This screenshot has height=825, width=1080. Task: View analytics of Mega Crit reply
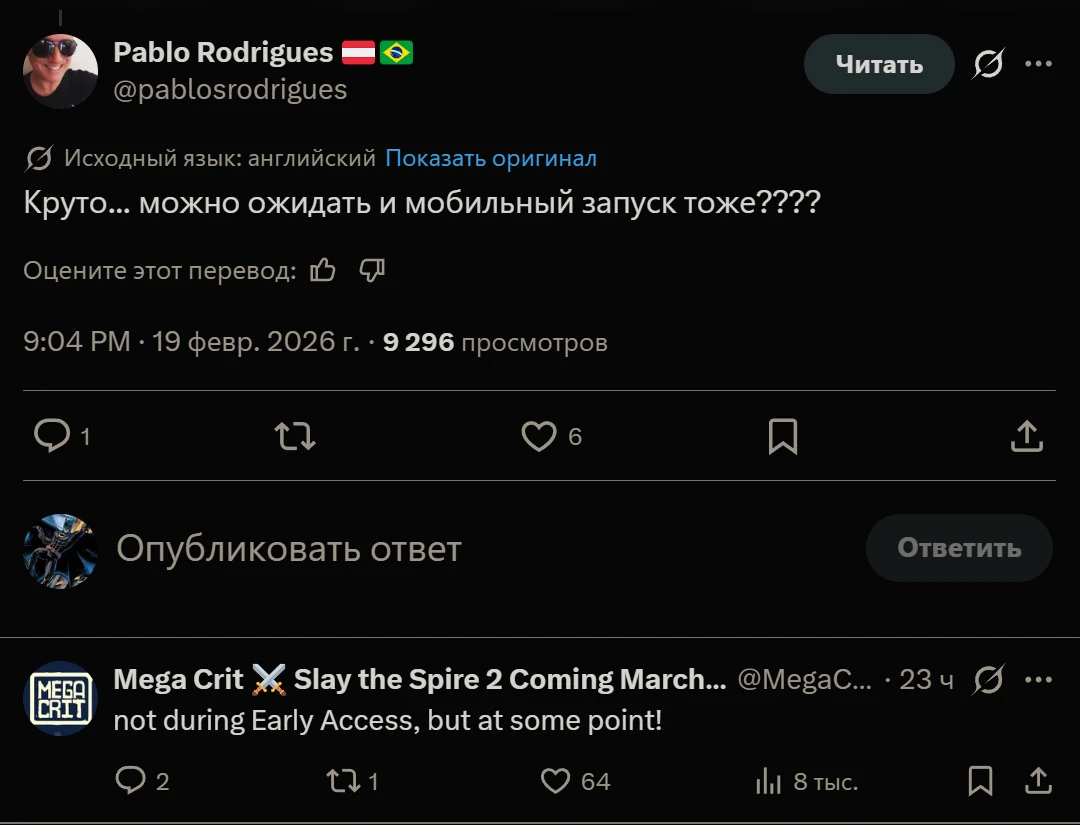(x=768, y=781)
